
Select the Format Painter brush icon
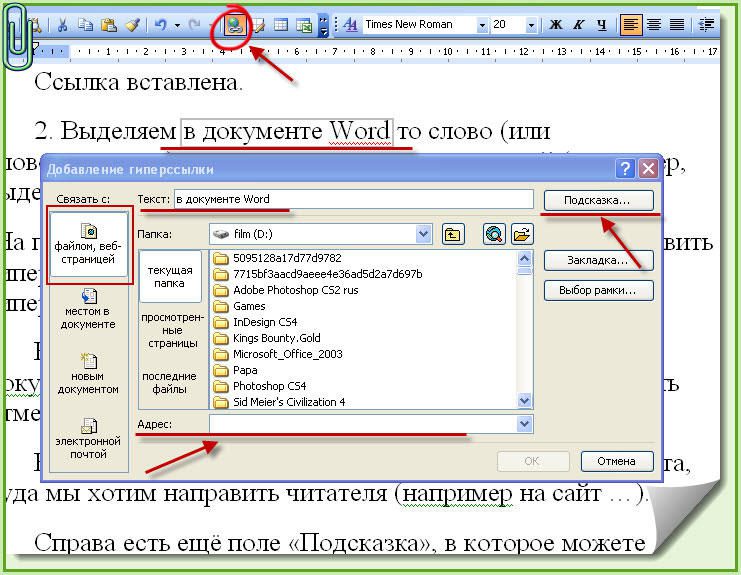pos(133,25)
